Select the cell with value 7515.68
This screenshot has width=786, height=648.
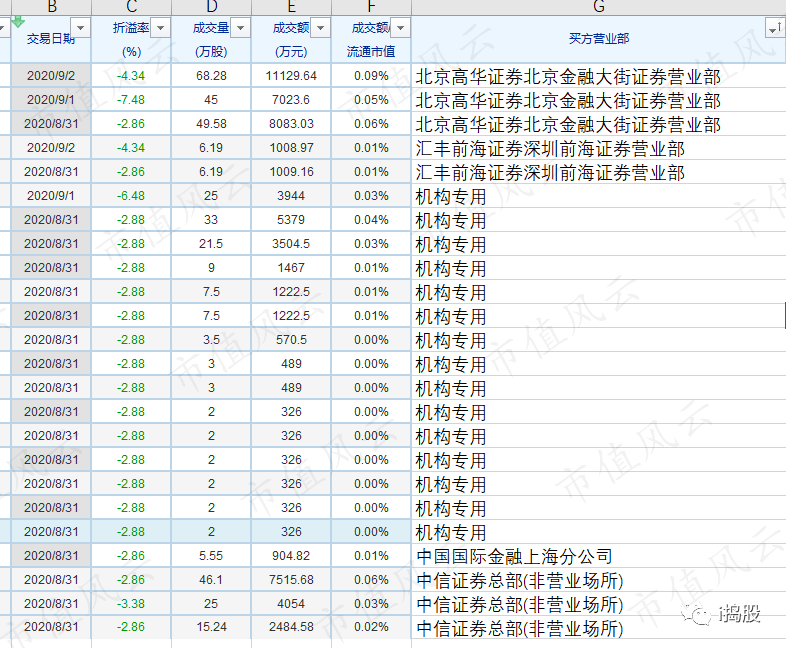pyautogui.click(x=291, y=580)
